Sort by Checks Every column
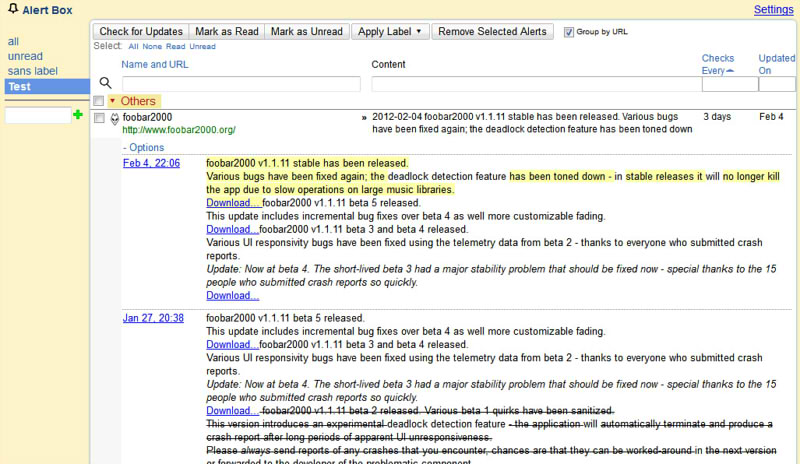Image resolution: width=800 pixels, height=464 pixels. [717, 64]
